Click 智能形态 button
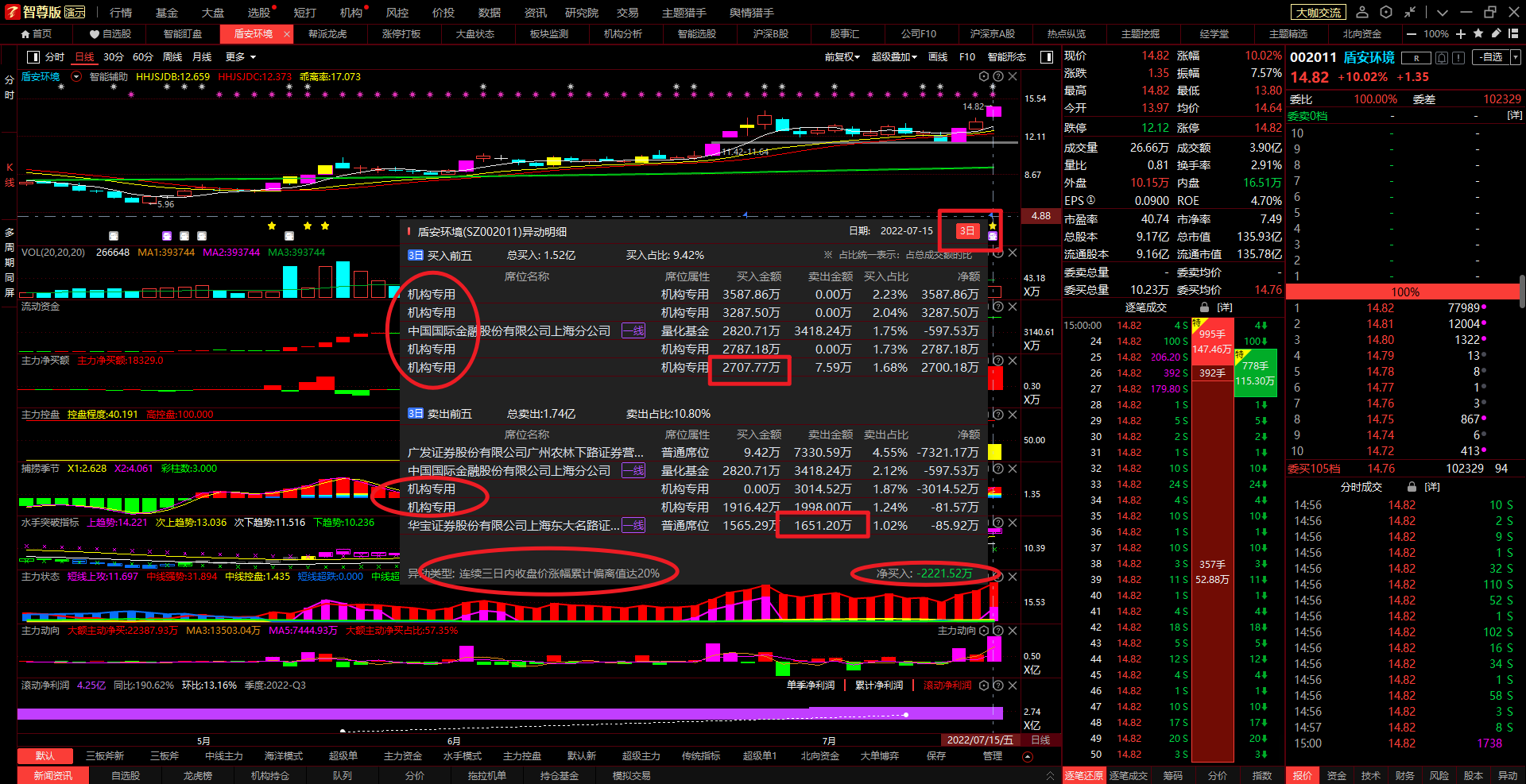1526x784 pixels. pos(1007,57)
